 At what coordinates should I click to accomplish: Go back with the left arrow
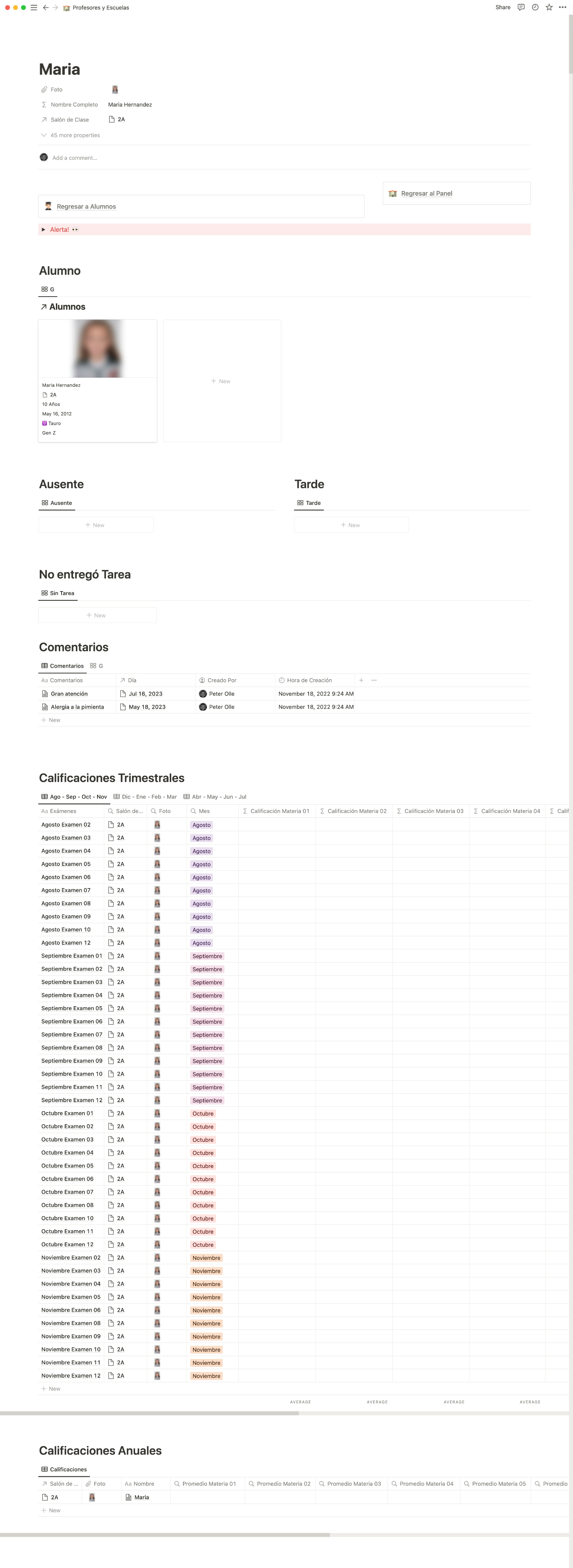(x=46, y=7)
